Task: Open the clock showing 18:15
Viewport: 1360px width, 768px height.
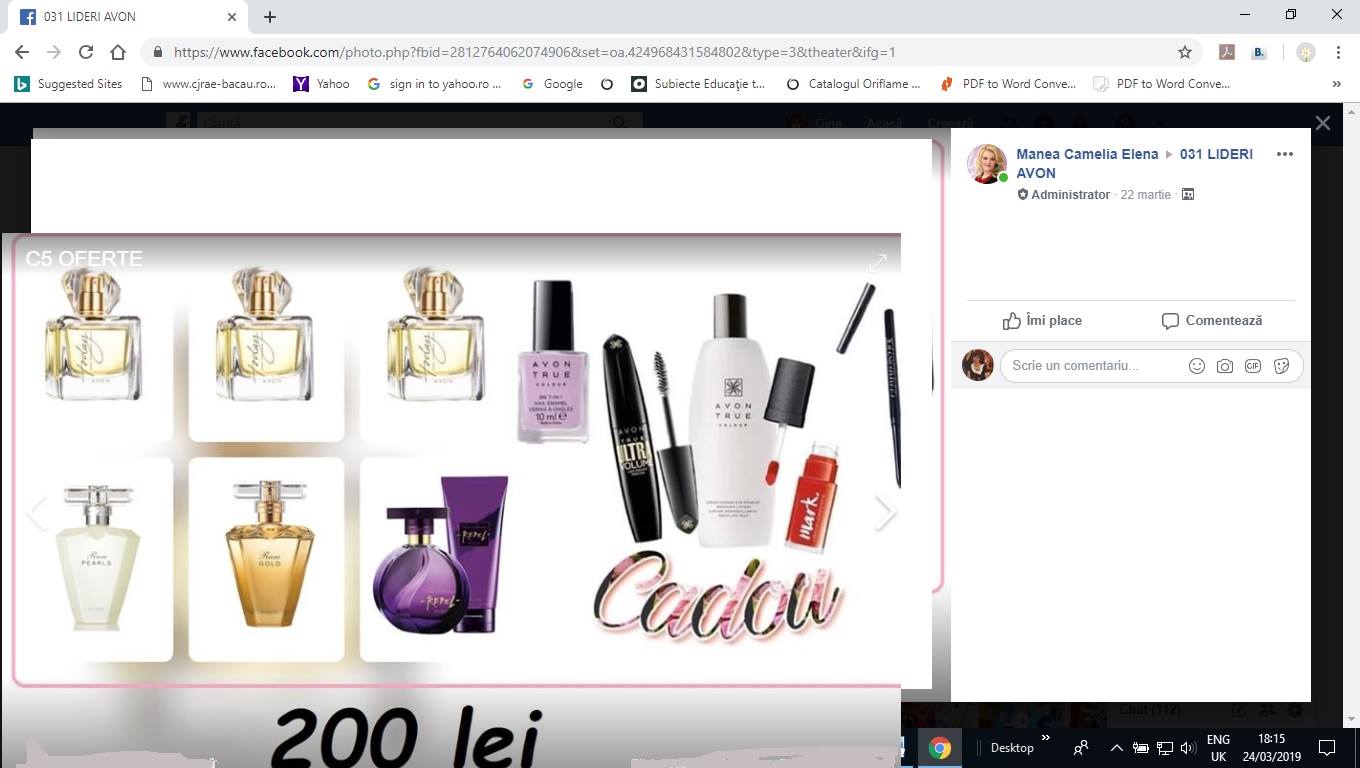Action: [1271, 748]
